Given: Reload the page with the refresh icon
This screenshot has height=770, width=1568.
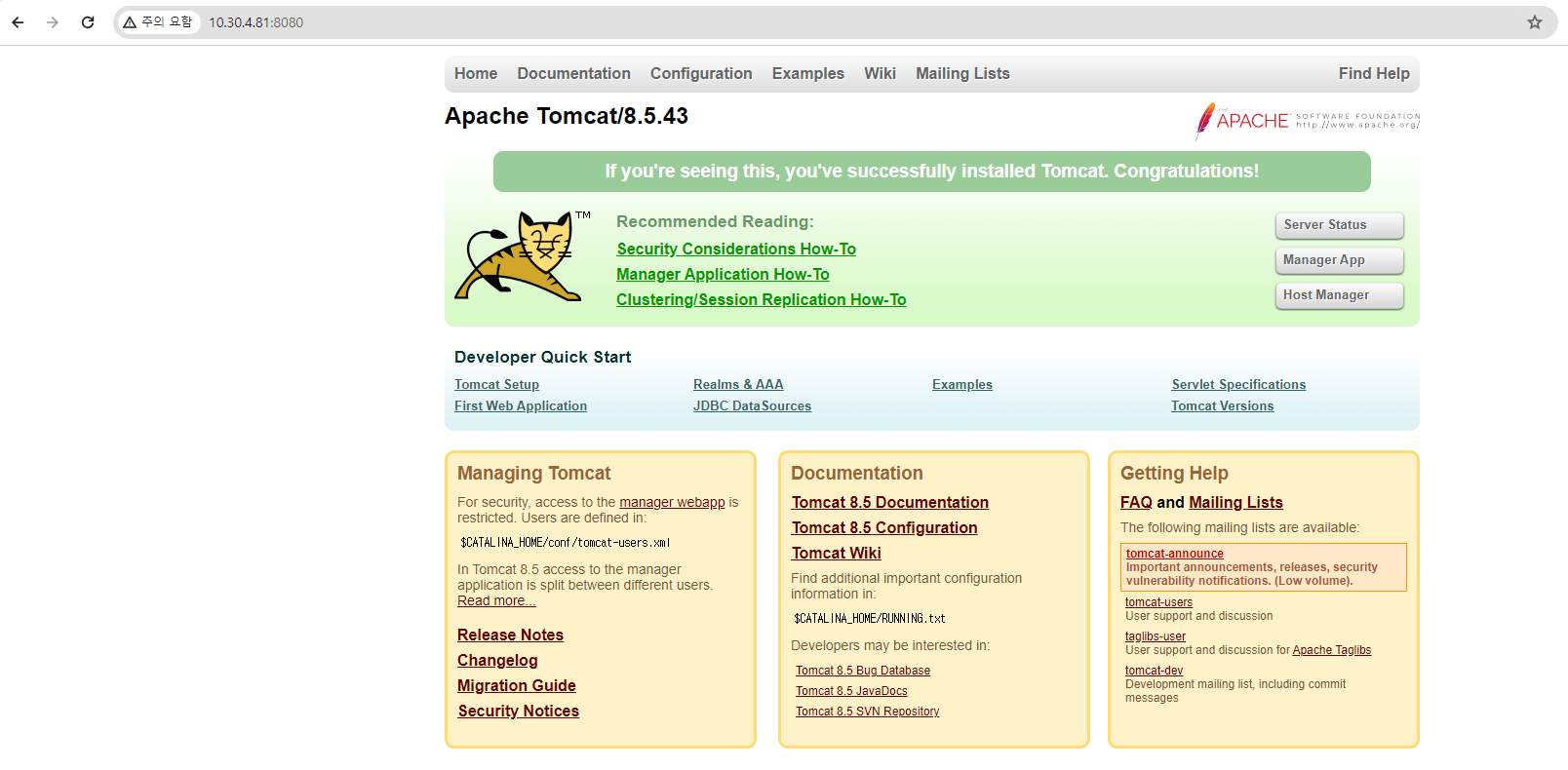Looking at the screenshot, I should coord(88,22).
